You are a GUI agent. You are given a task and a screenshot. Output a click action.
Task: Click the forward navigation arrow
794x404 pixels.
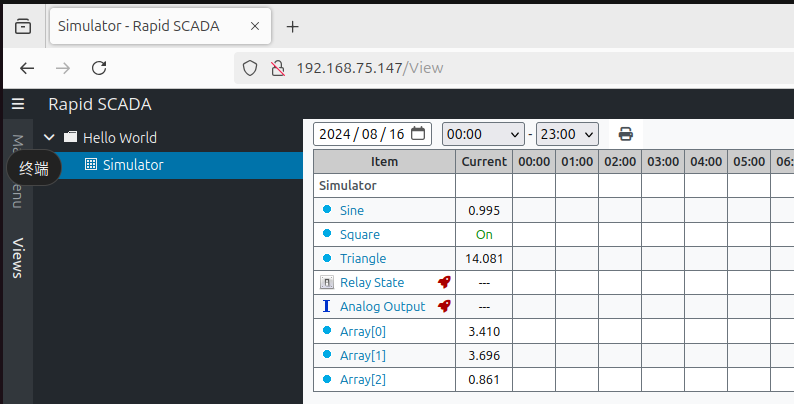(63, 68)
